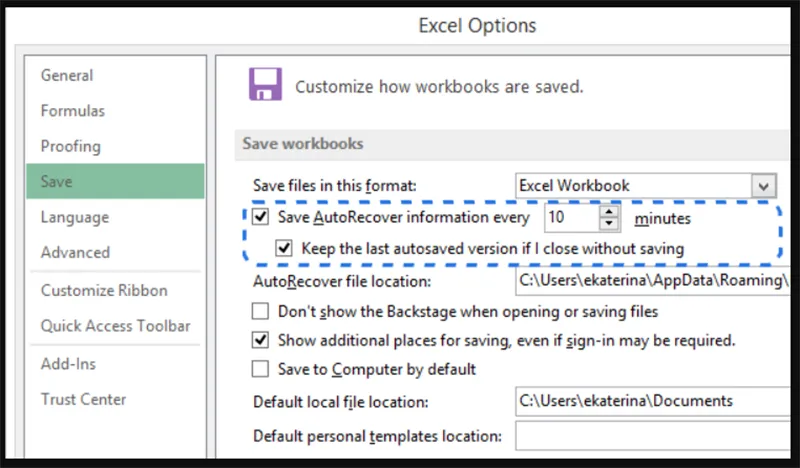
Task: Click the 'AutoRecover file location:' label
Action: [x=342, y=281]
